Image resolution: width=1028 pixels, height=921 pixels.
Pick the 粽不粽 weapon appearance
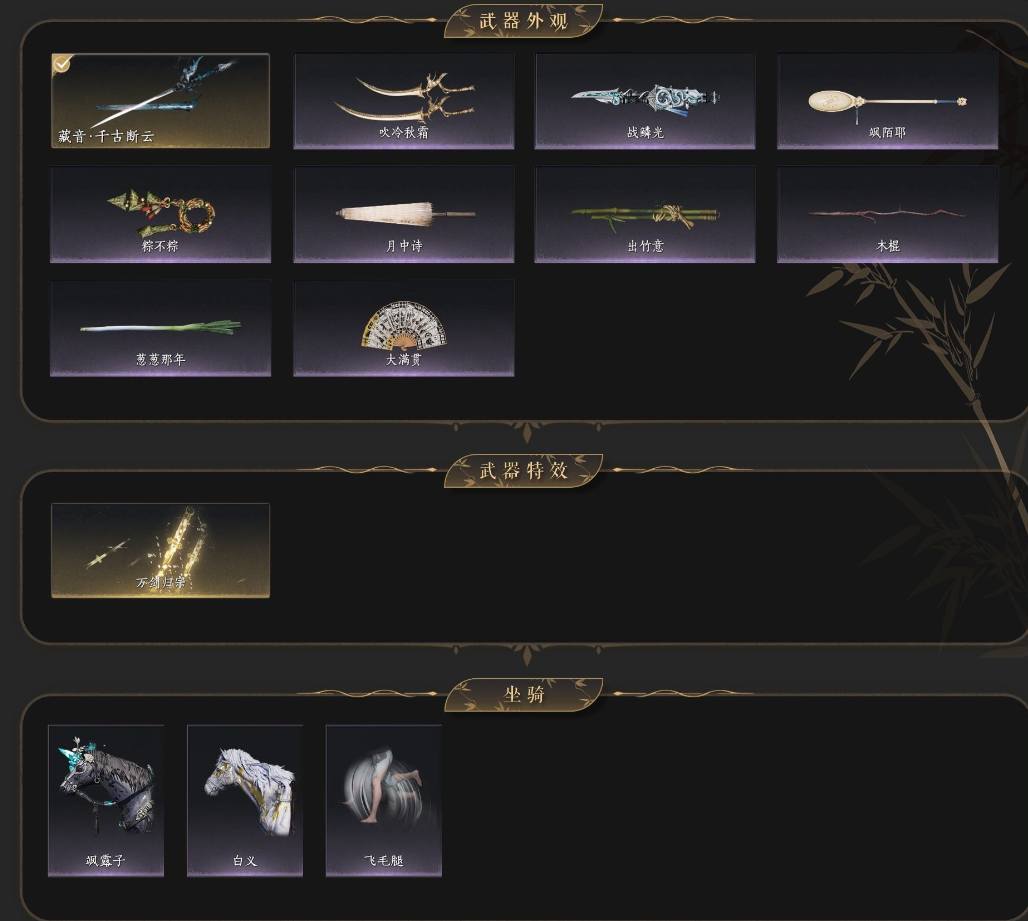tap(161, 214)
